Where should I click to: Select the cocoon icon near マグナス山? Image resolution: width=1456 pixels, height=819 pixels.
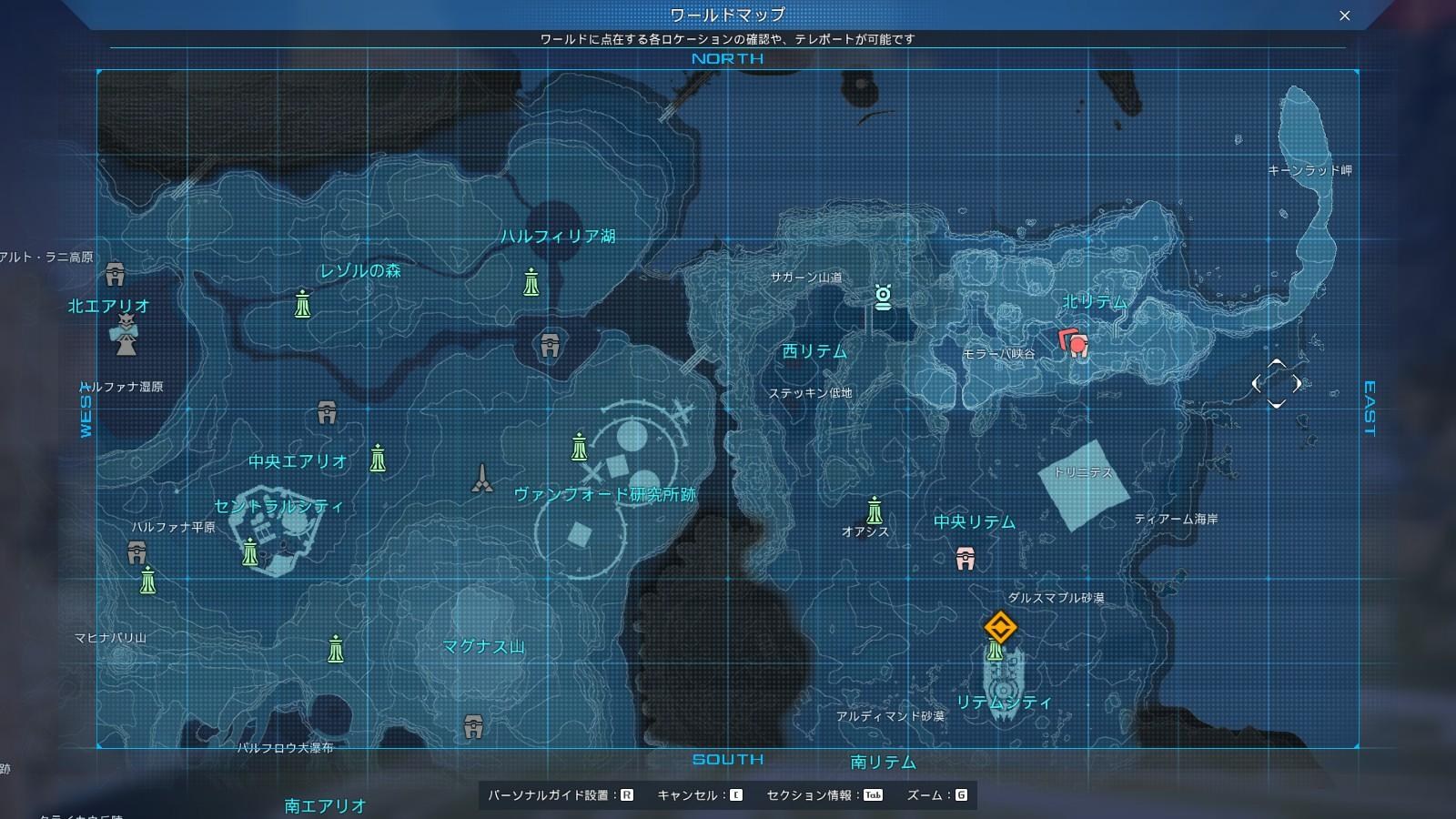pos(334,649)
